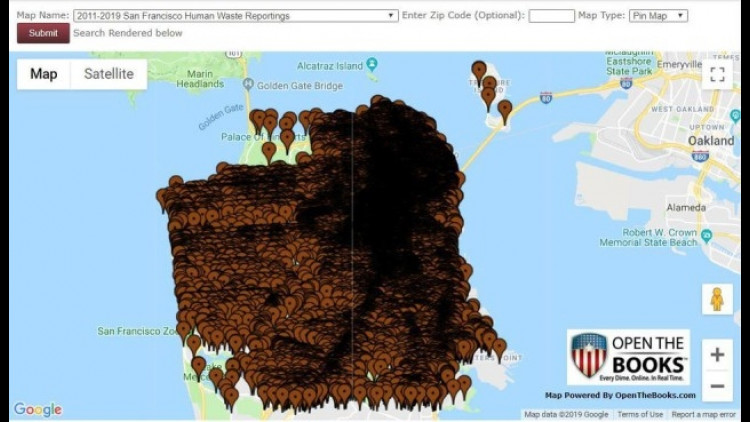The width and height of the screenshot is (750, 422).
Task: Toggle fullscreen map view
Action: (717, 74)
